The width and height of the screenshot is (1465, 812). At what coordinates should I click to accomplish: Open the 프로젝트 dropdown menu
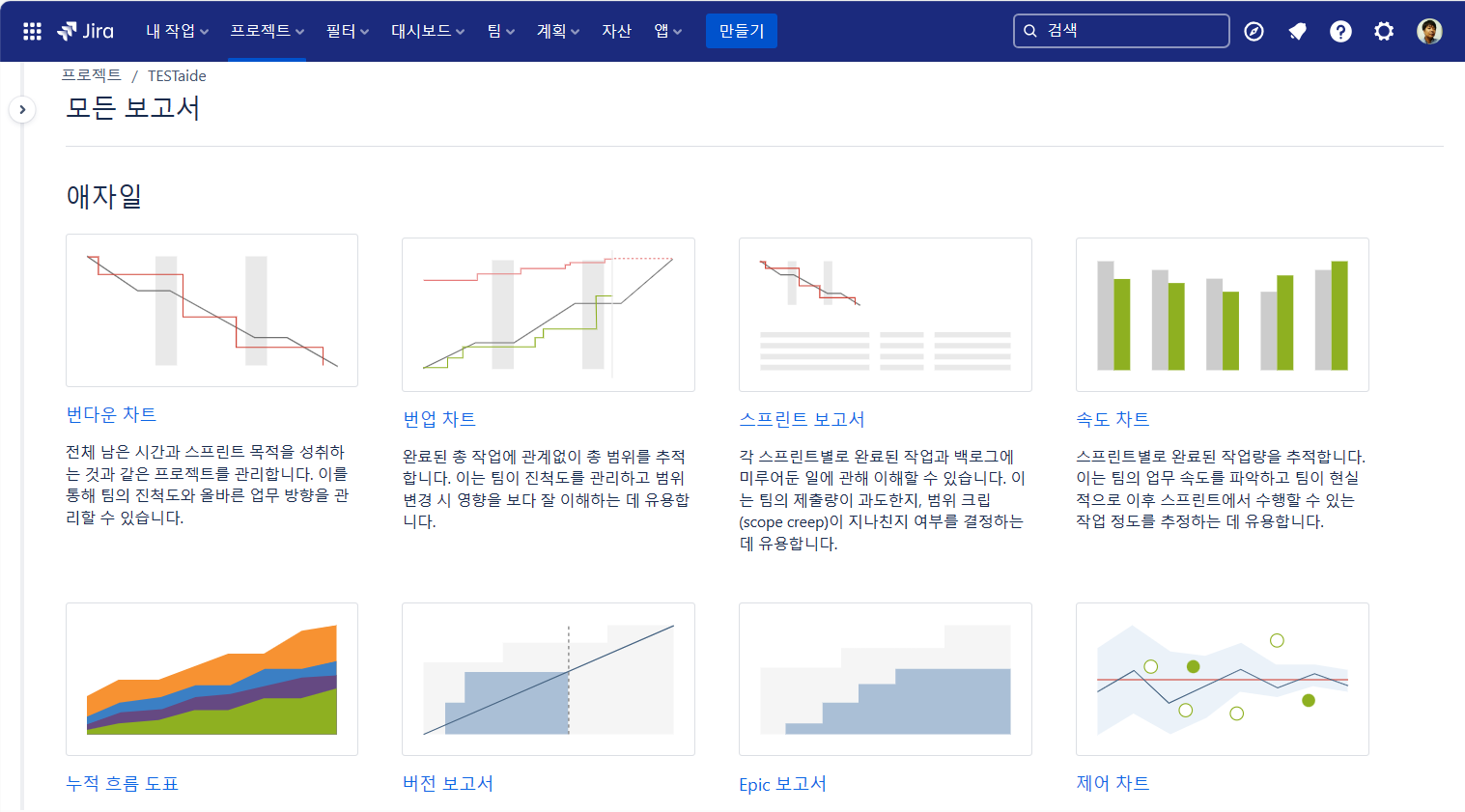(x=268, y=31)
